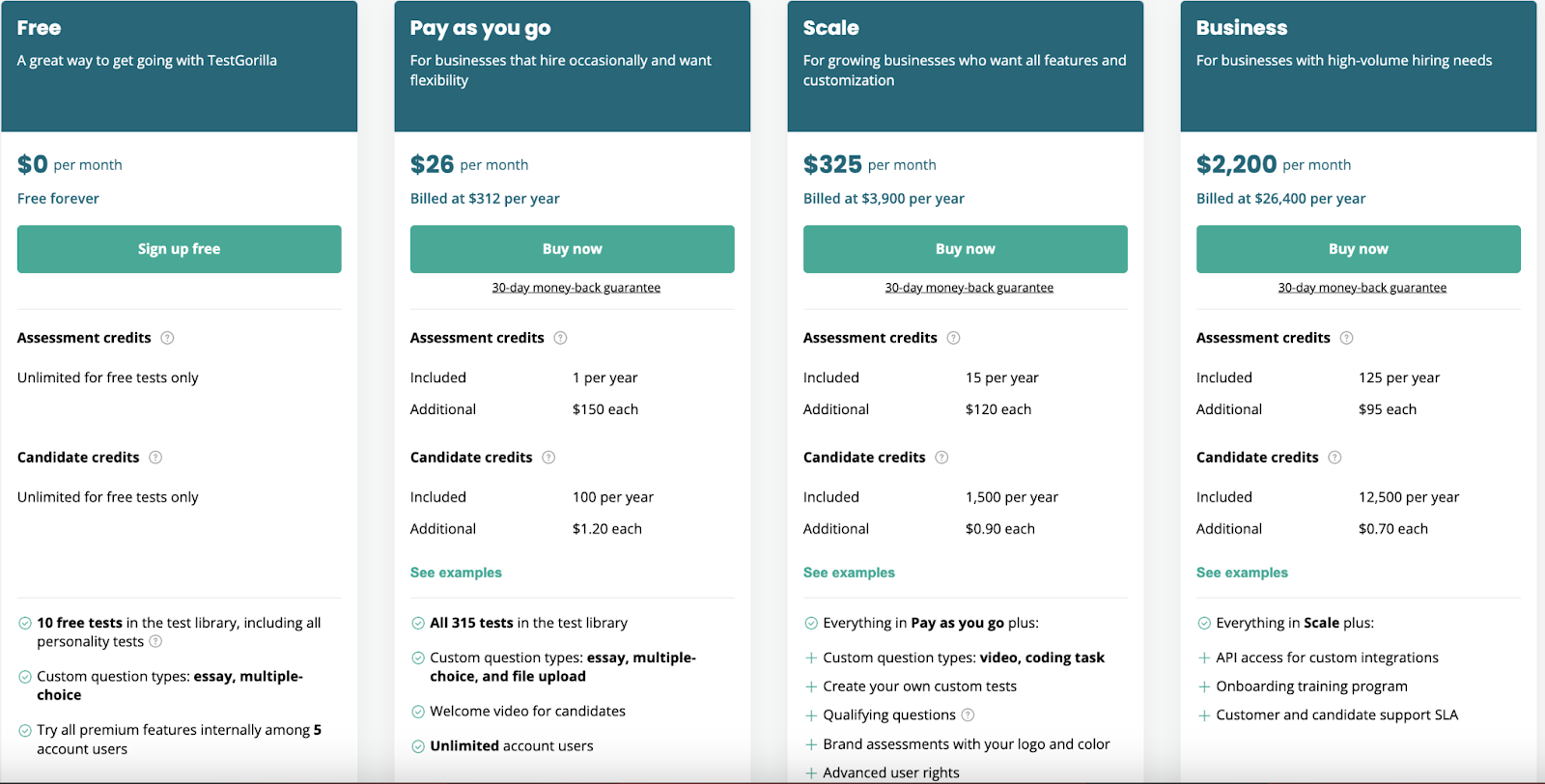Click help icon beside Business plan Assessment credits
The width and height of the screenshot is (1545, 784).
[x=1346, y=338]
